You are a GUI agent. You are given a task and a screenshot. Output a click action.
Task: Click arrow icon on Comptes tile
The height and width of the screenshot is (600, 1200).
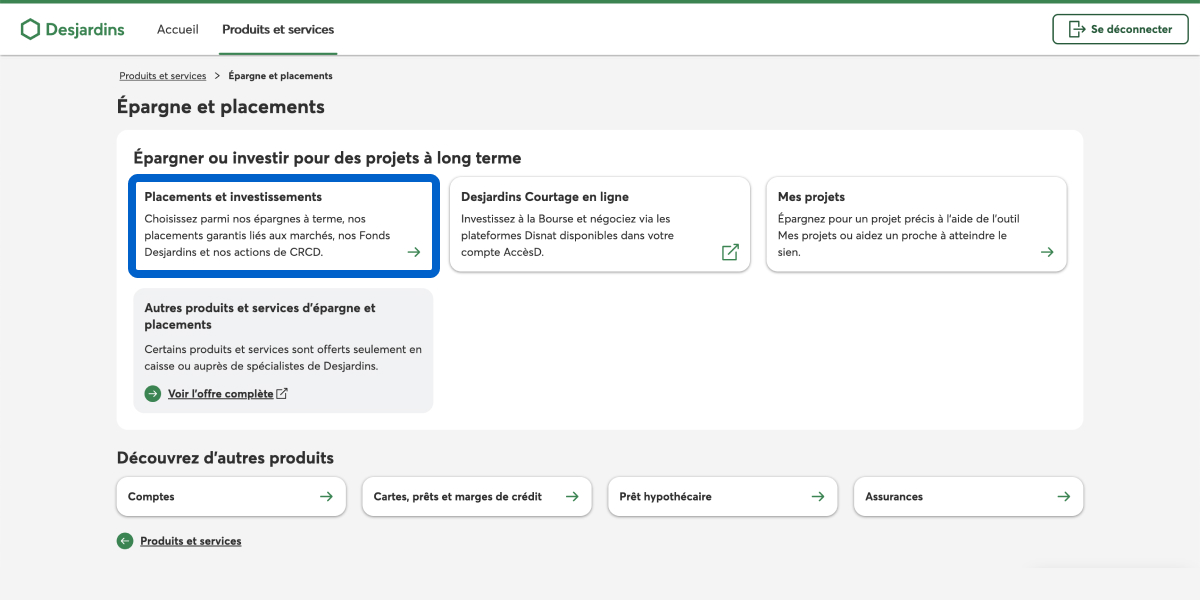click(326, 496)
